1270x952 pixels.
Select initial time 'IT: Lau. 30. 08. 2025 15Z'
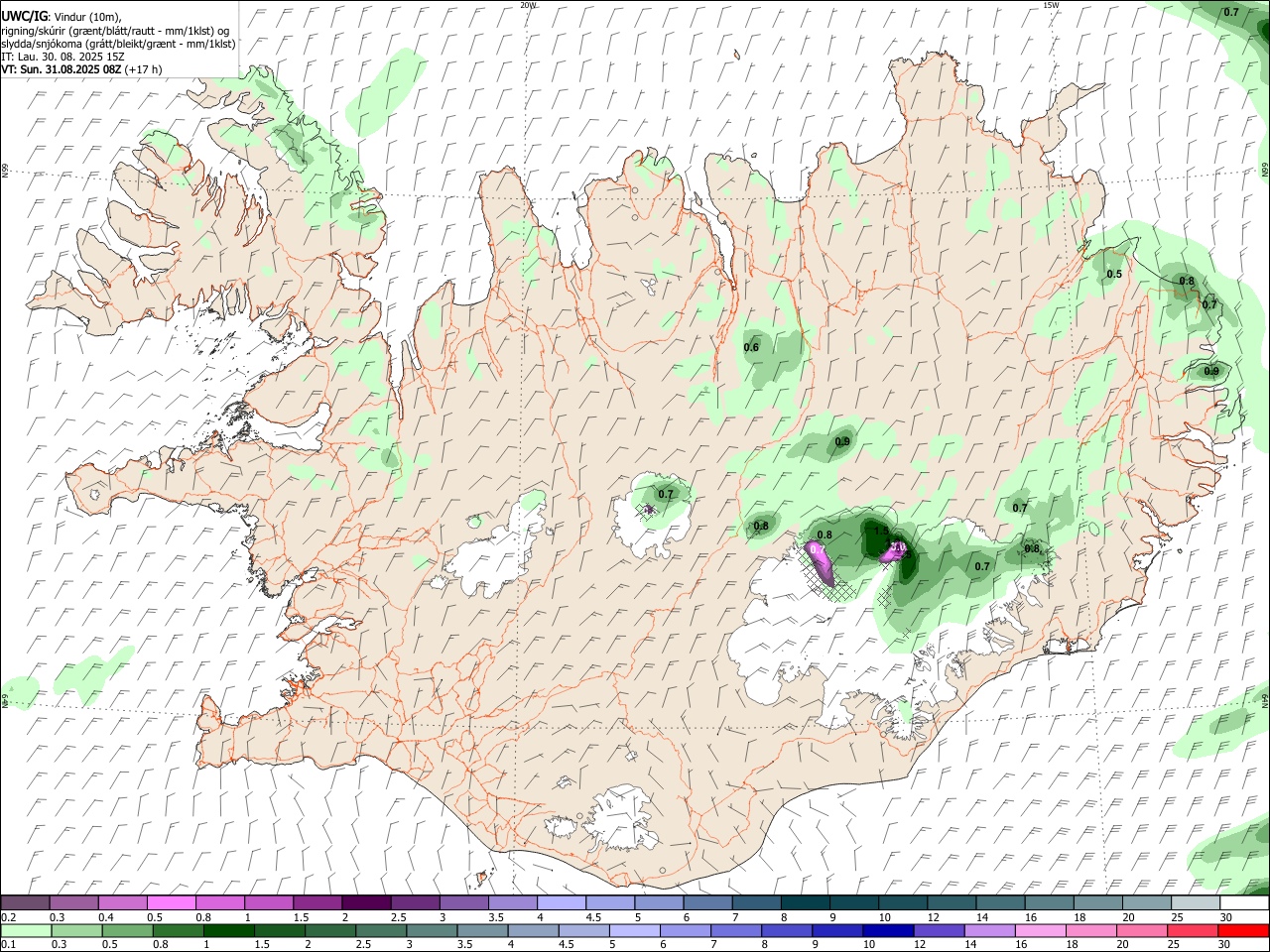click(x=63, y=57)
